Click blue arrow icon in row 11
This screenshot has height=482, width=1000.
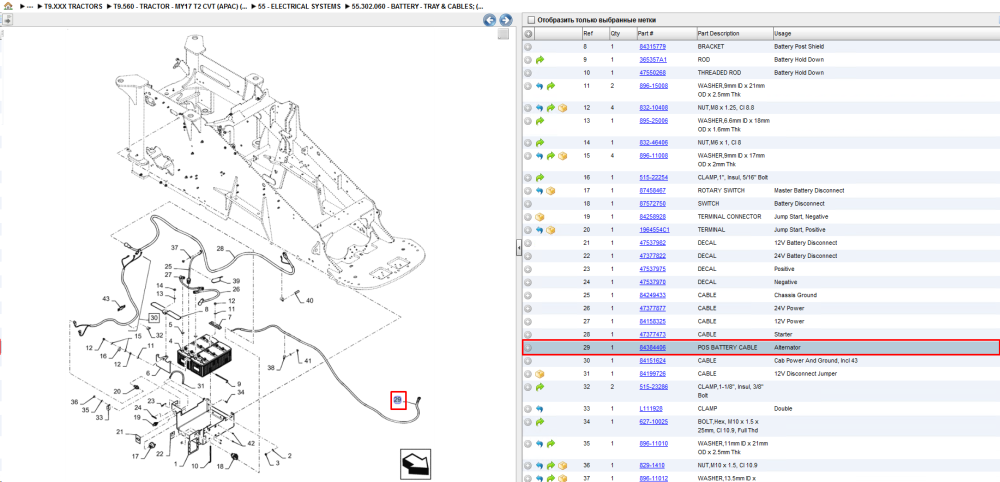click(540, 85)
